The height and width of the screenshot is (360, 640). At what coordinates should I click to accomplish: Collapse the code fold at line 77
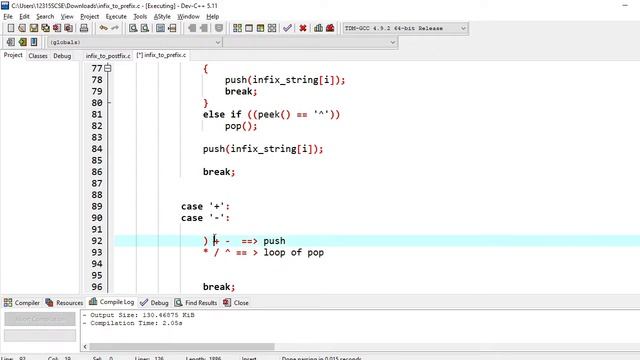pos(107,69)
